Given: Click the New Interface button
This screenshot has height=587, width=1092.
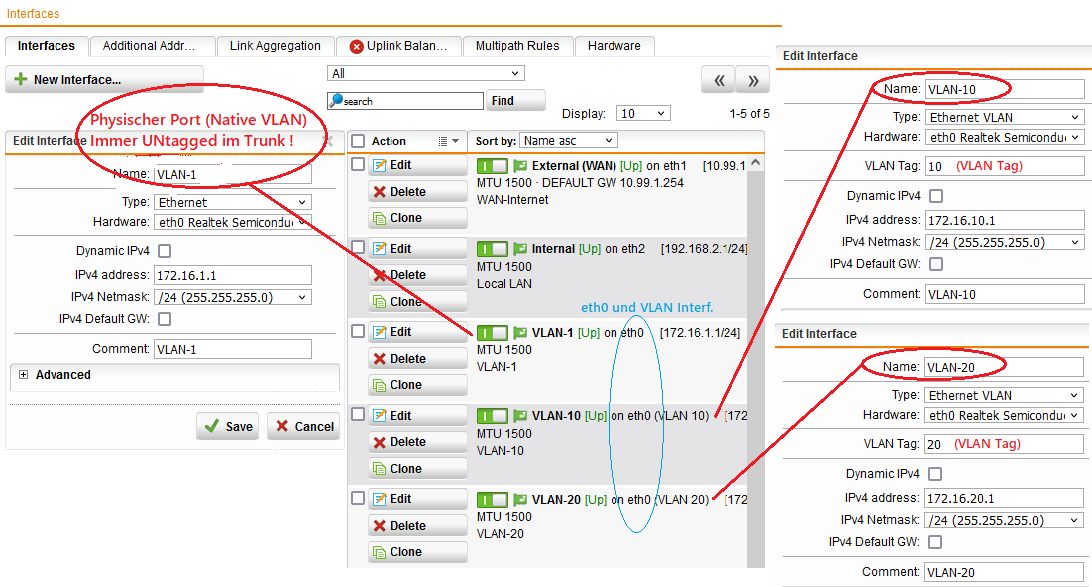Looking at the screenshot, I should click(104, 79).
